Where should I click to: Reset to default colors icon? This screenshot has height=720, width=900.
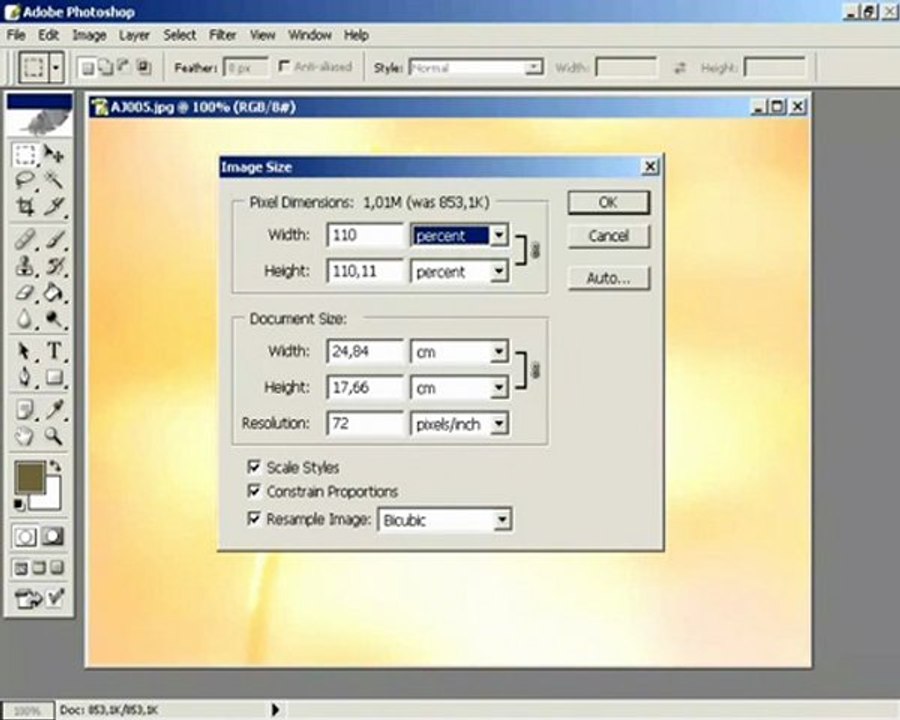[19, 505]
